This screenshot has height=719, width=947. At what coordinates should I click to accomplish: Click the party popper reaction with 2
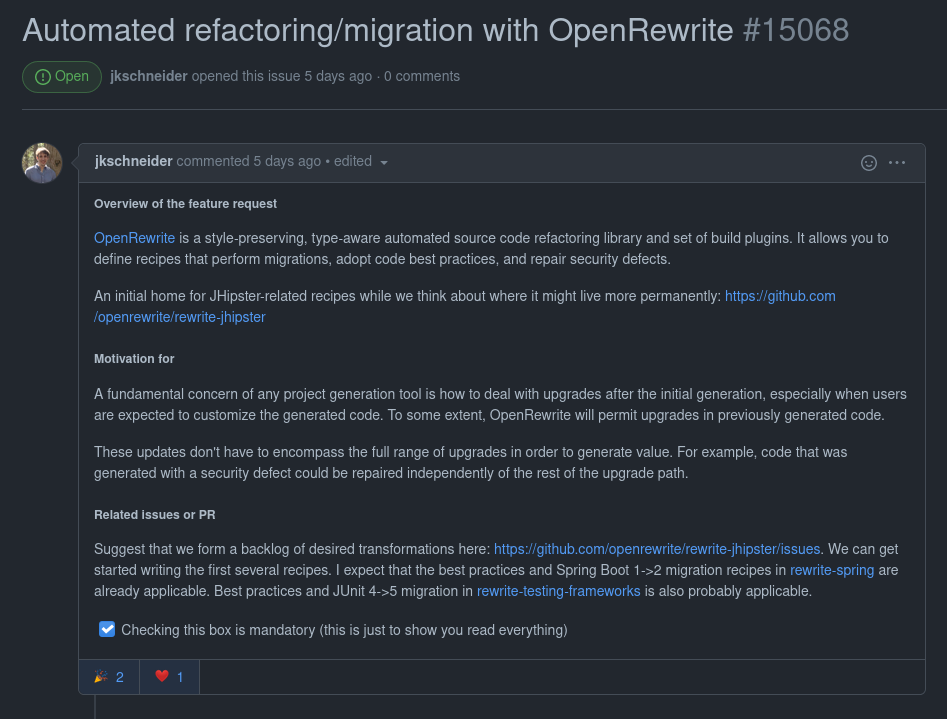coord(109,677)
